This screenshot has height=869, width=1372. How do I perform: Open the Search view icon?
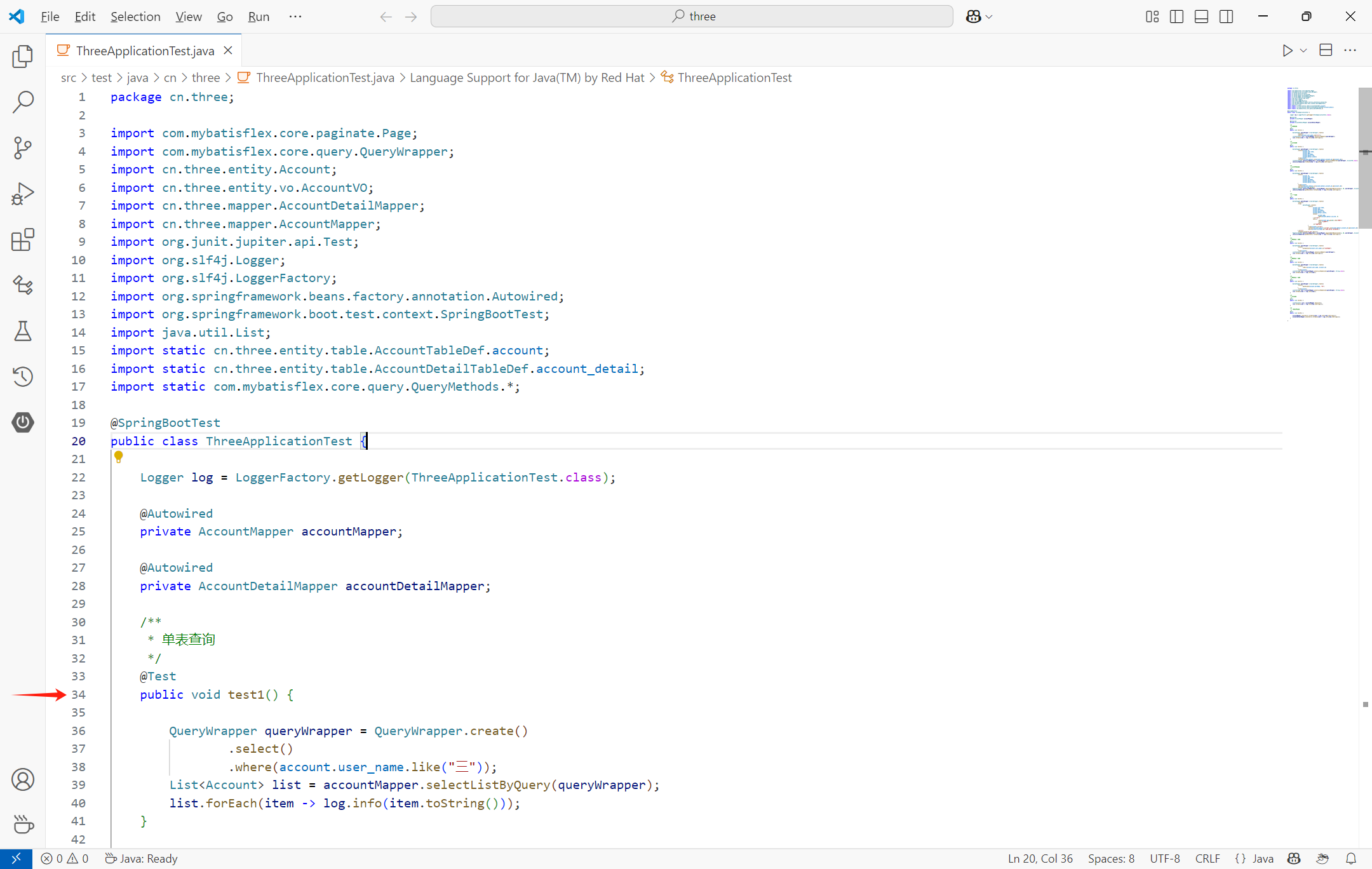pyautogui.click(x=22, y=102)
